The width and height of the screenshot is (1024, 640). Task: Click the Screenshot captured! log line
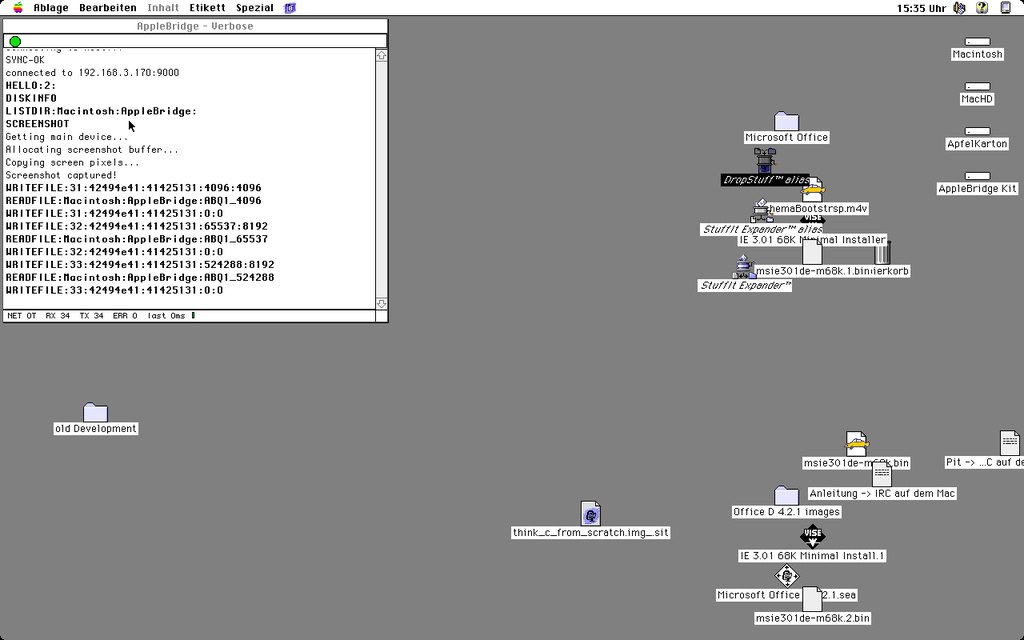click(x=61, y=175)
